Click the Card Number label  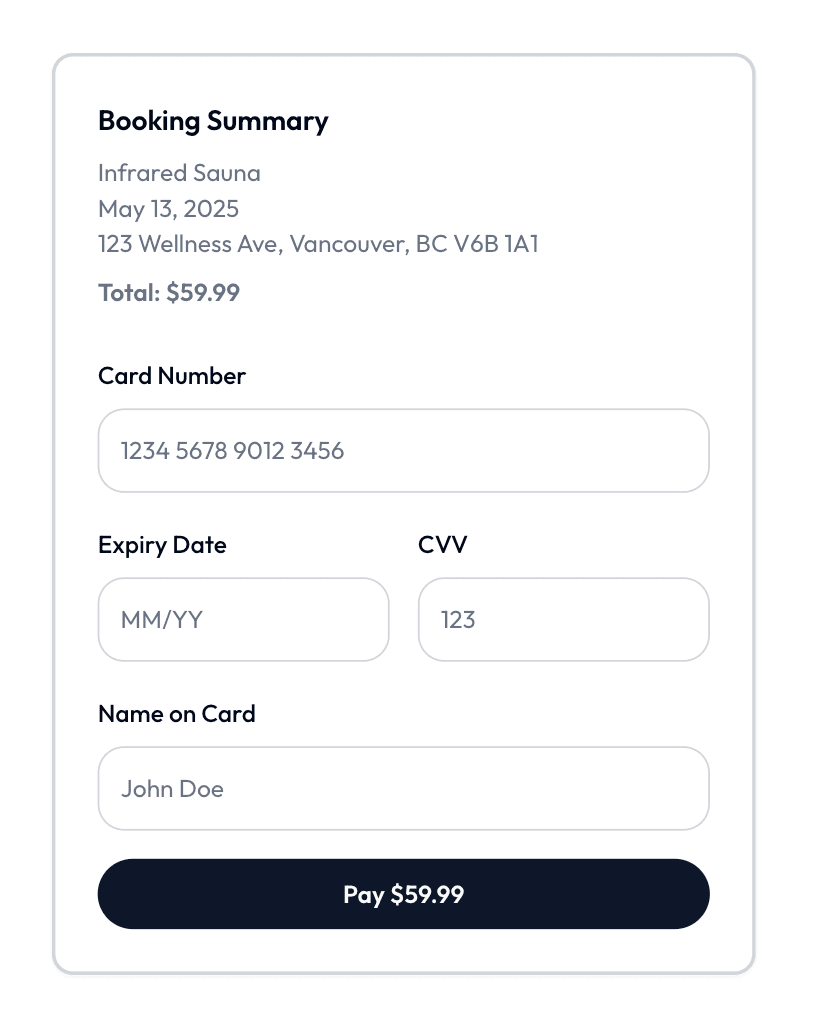point(172,376)
